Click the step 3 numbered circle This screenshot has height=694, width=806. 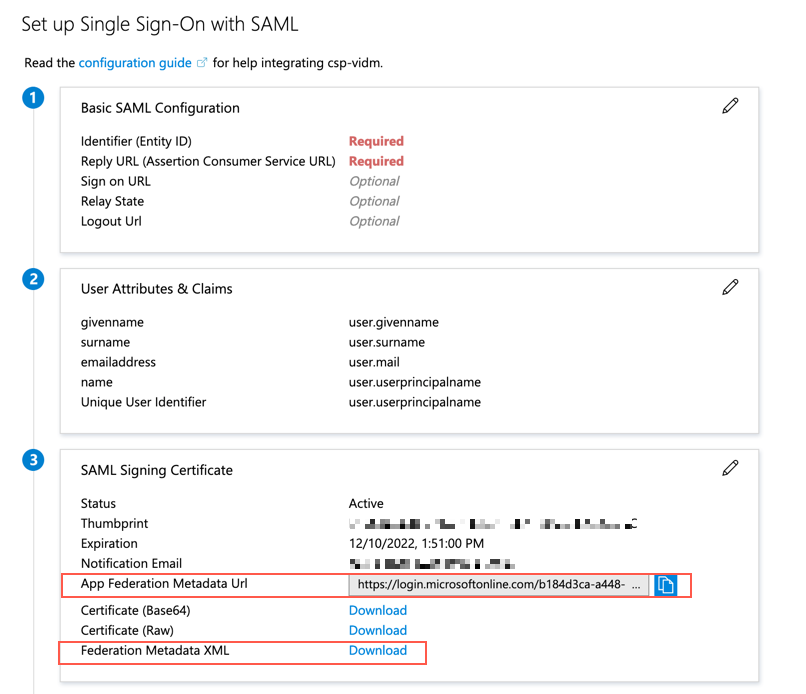pyautogui.click(x=33, y=460)
